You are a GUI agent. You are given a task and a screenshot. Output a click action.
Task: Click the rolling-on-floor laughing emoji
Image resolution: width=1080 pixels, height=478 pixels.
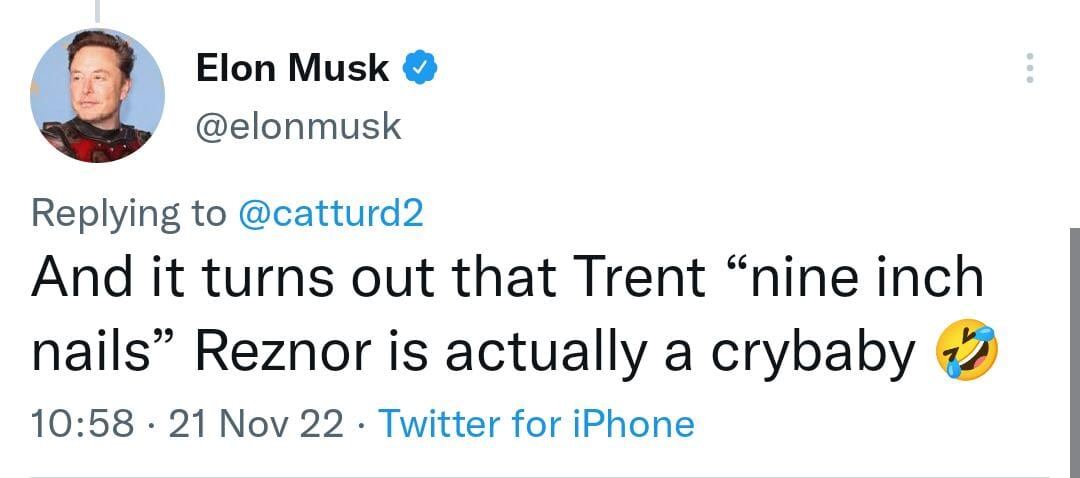click(x=965, y=352)
